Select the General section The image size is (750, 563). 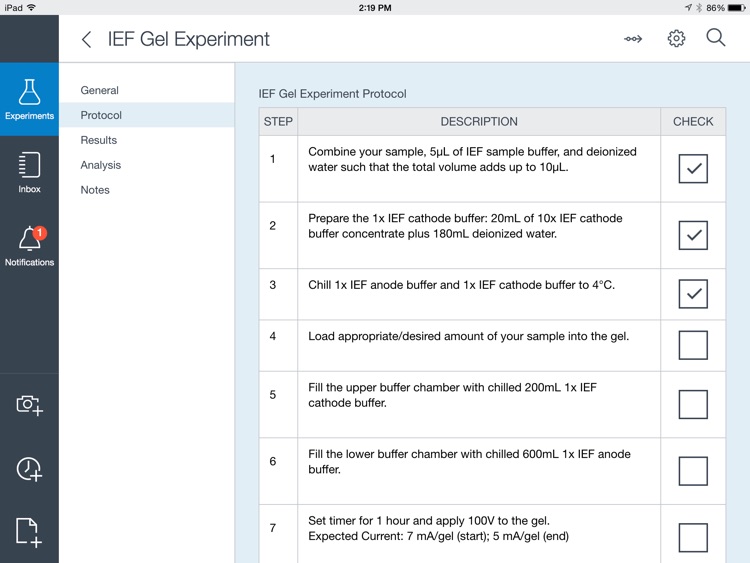coord(100,90)
